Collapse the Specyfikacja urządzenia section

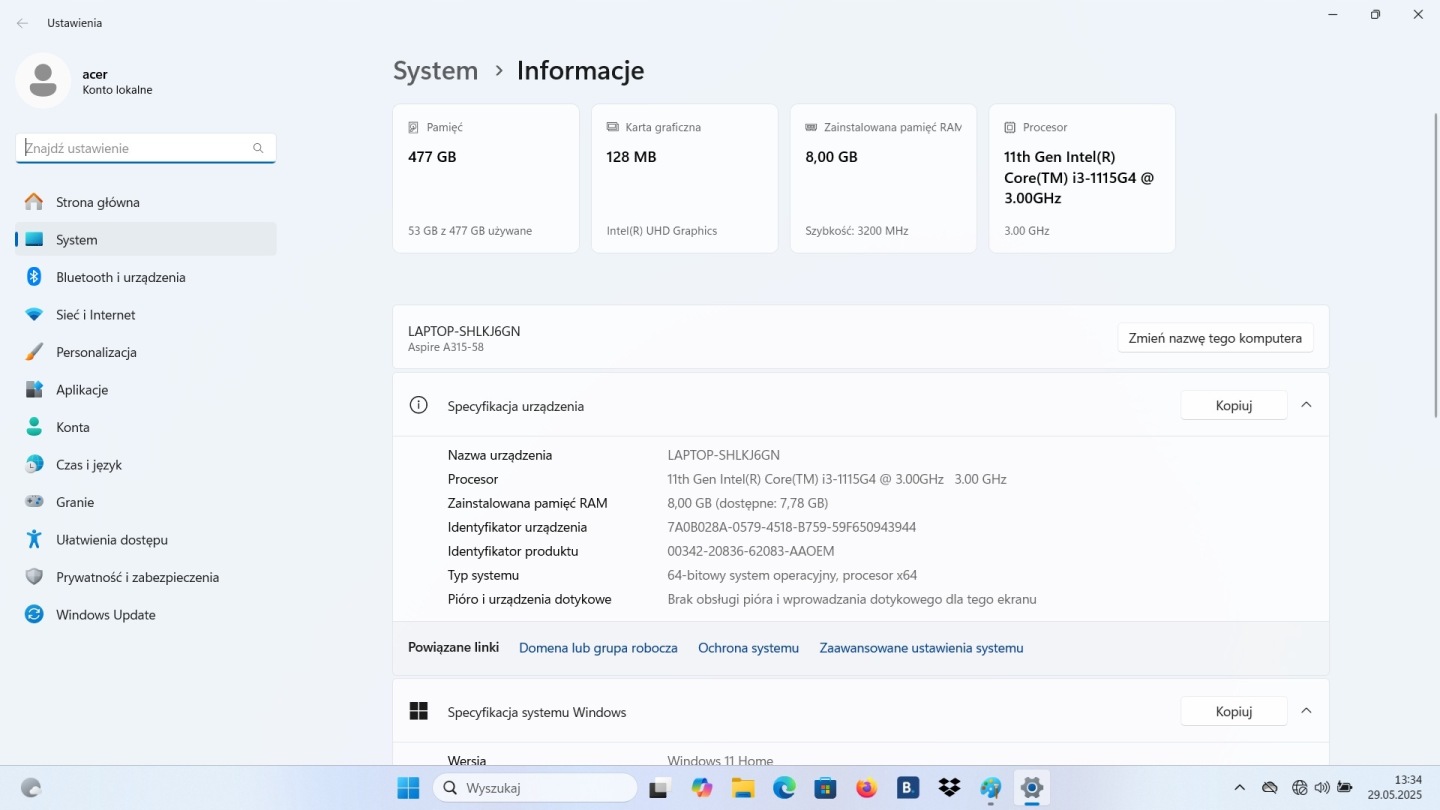coord(1306,405)
